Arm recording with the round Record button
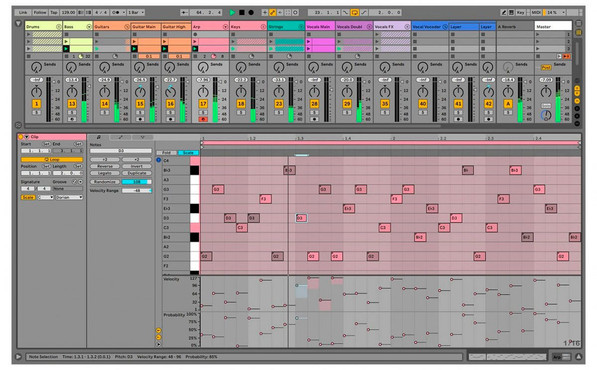The width and height of the screenshot is (597, 370). point(251,13)
